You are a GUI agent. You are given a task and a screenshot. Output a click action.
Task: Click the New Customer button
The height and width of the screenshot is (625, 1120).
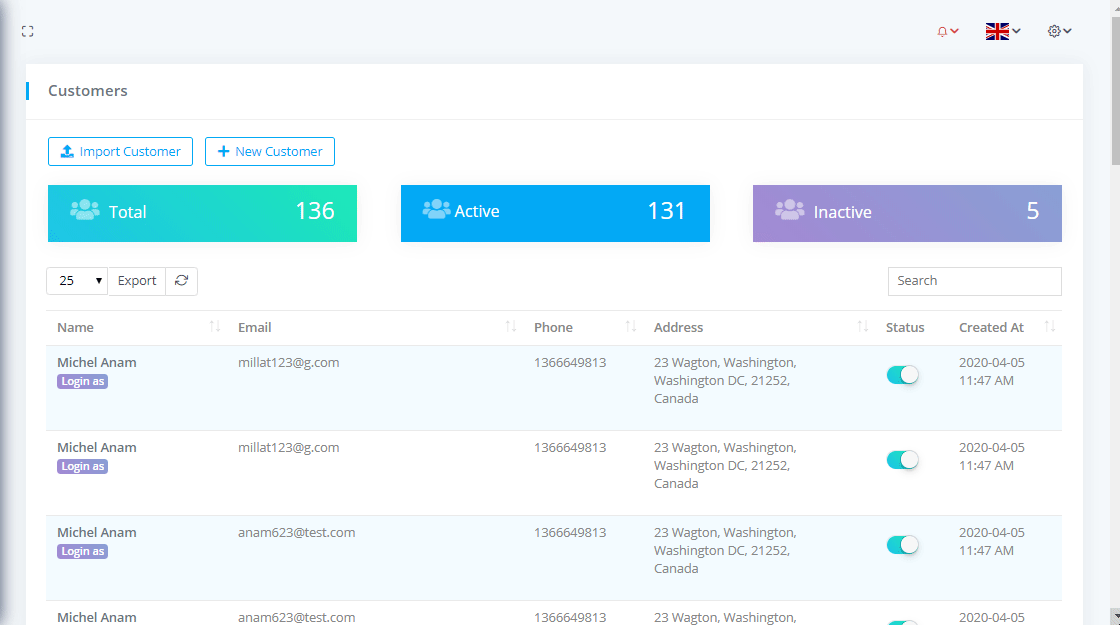(x=270, y=152)
